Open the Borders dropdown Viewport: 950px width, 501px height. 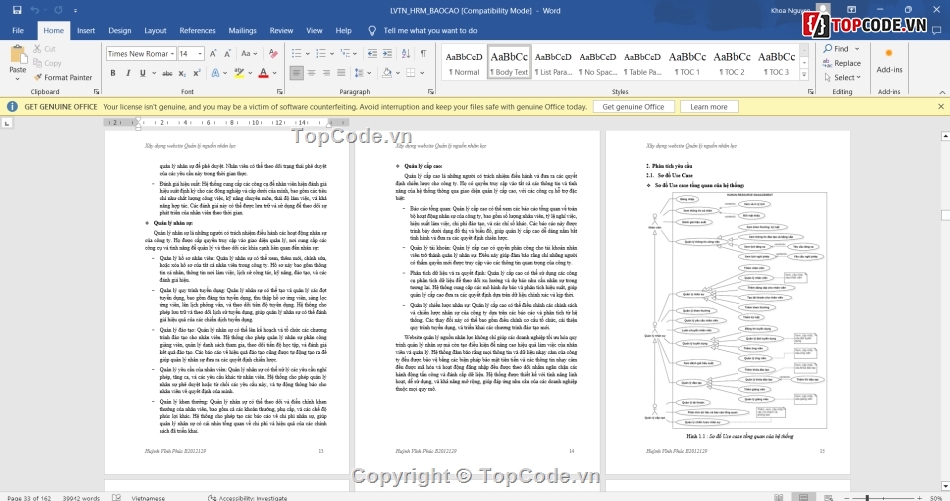[x=422, y=73]
